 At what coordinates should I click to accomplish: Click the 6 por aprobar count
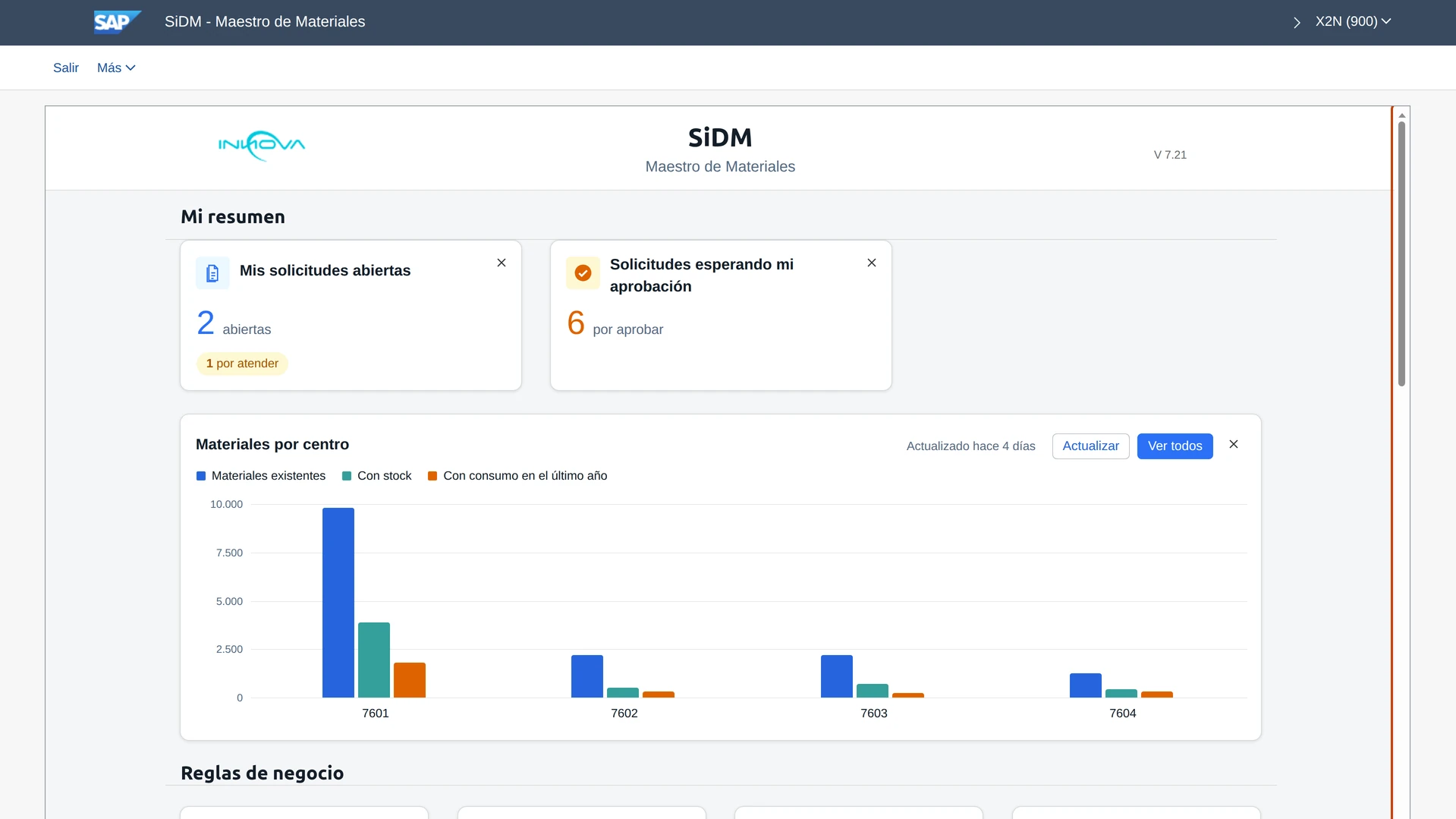coord(615,323)
